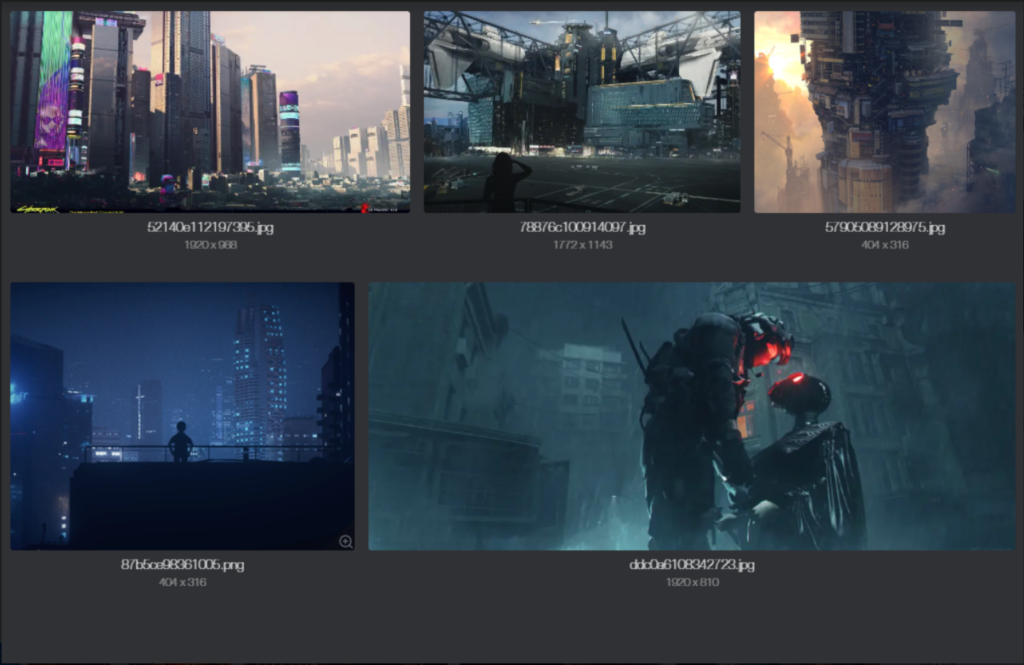Click the 1920 x 810 dimensions label
Image resolution: width=1024 pixels, height=665 pixels.
point(692,582)
